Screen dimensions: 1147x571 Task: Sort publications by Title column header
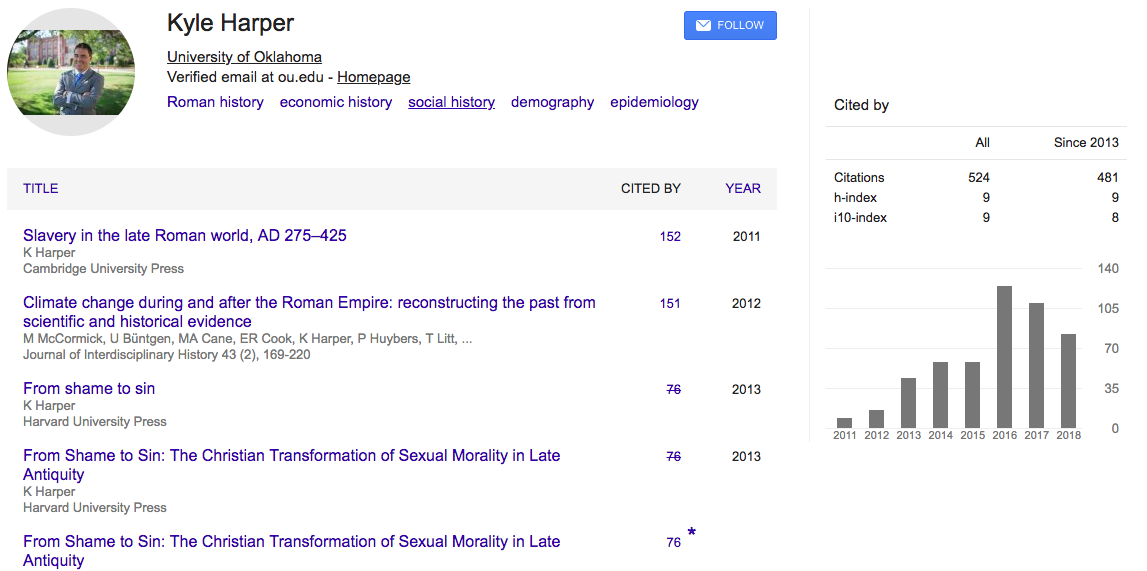point(41,188)
